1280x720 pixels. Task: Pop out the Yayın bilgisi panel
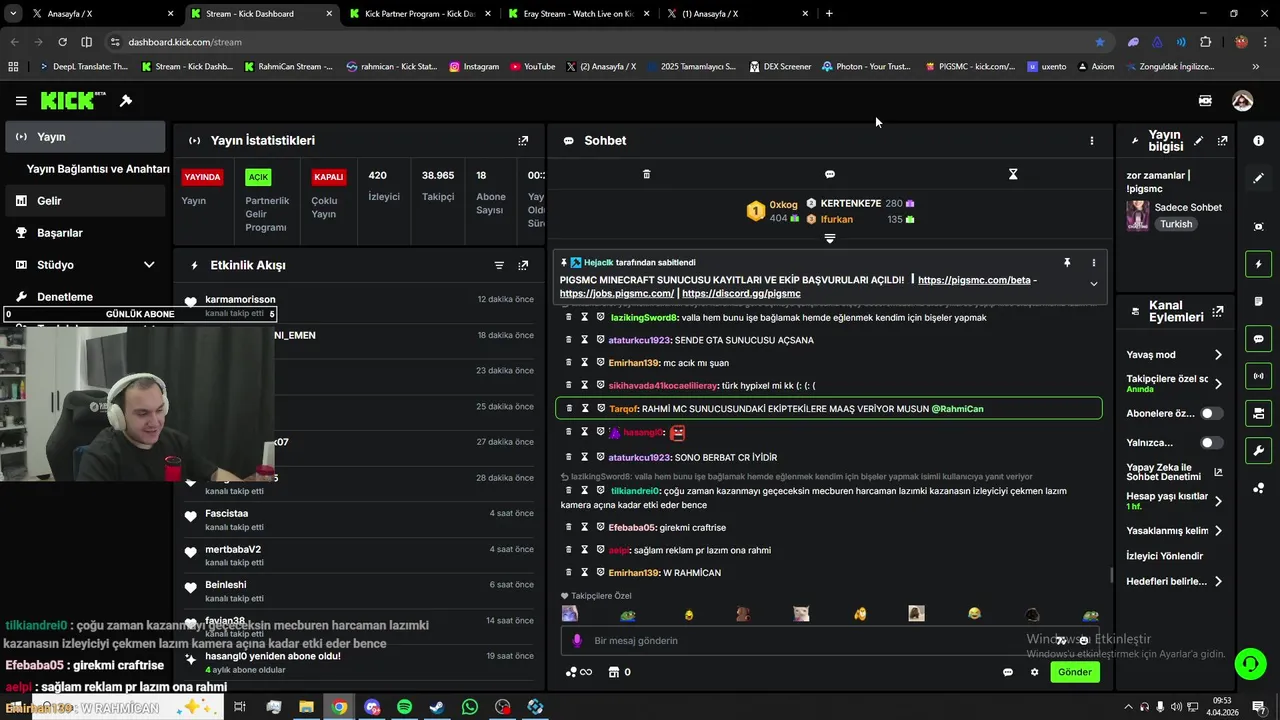(1222, 141)
